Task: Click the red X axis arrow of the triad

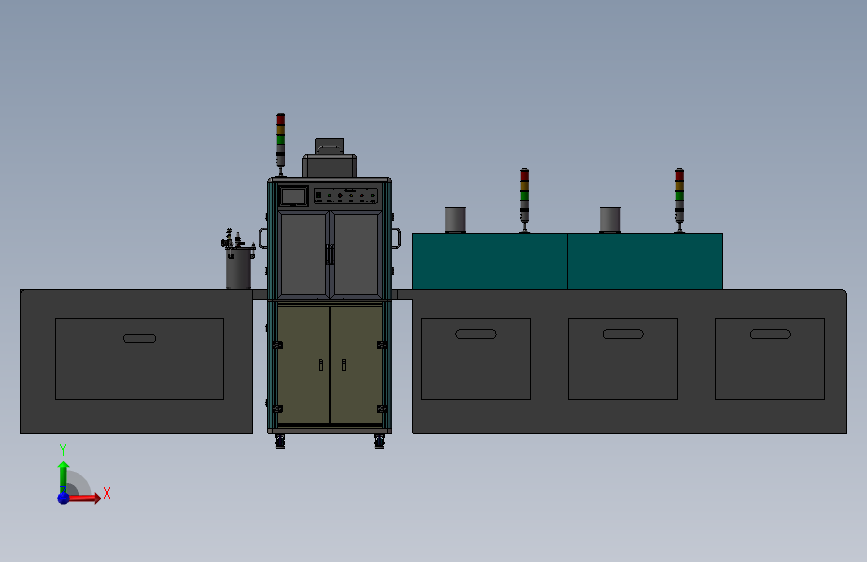Action: click(84, 498)
